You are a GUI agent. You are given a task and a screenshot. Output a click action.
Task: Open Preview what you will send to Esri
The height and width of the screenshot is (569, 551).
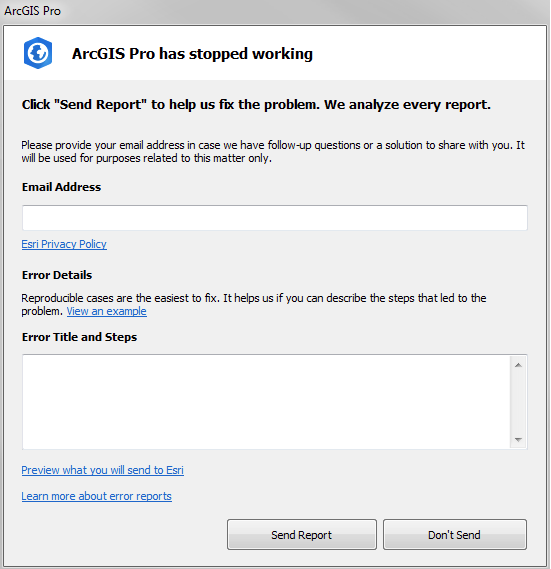[102, 470]
